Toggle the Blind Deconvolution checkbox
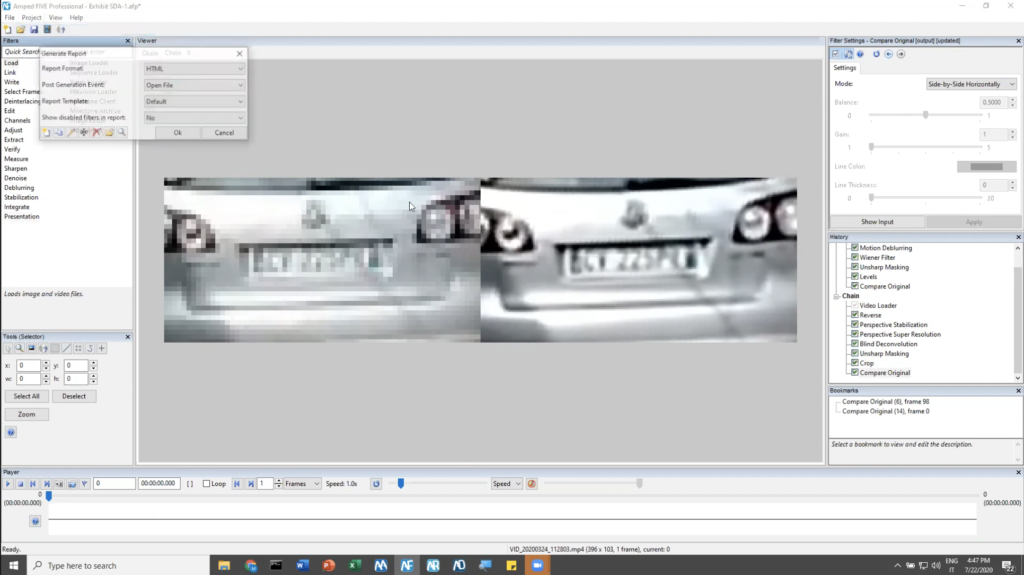 click(x=855, y=344)
